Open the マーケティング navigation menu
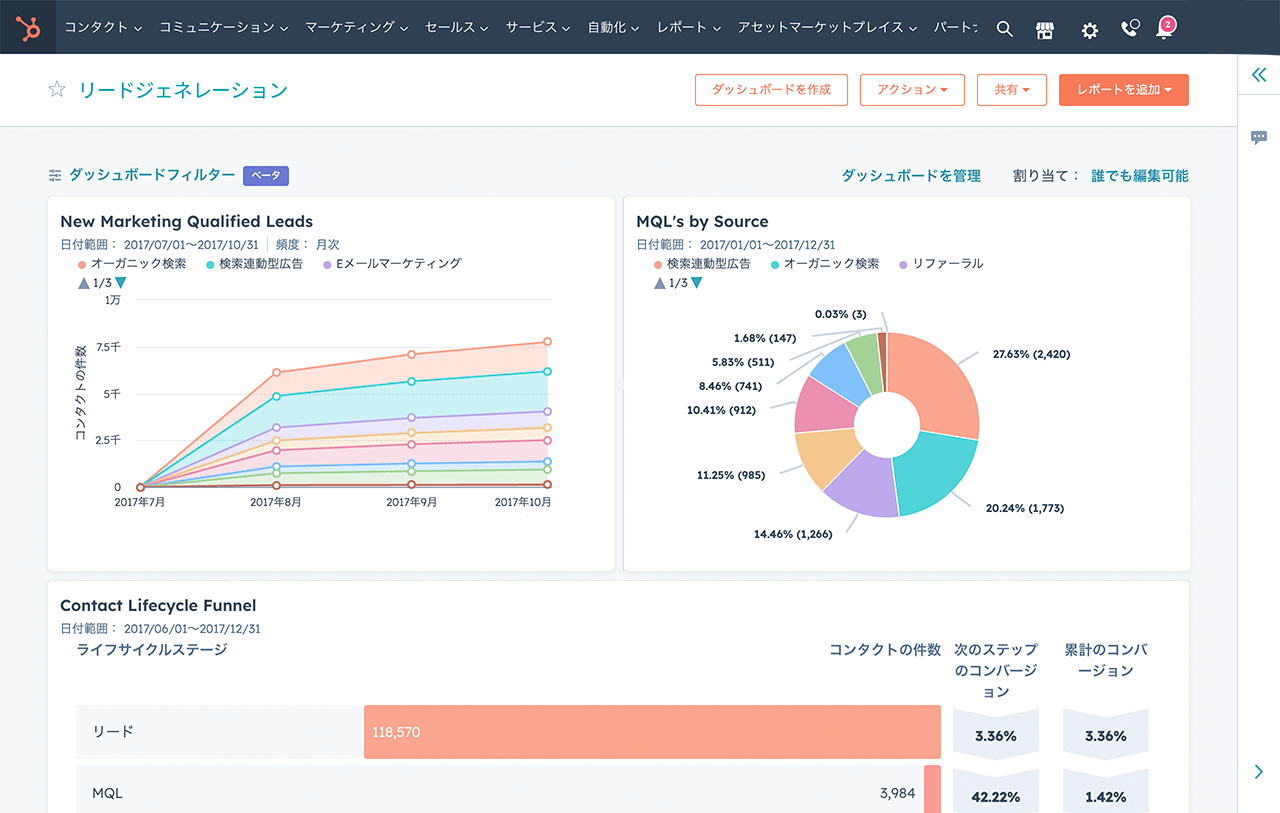This screenshot has height=813, width=1280. point(356,27)
